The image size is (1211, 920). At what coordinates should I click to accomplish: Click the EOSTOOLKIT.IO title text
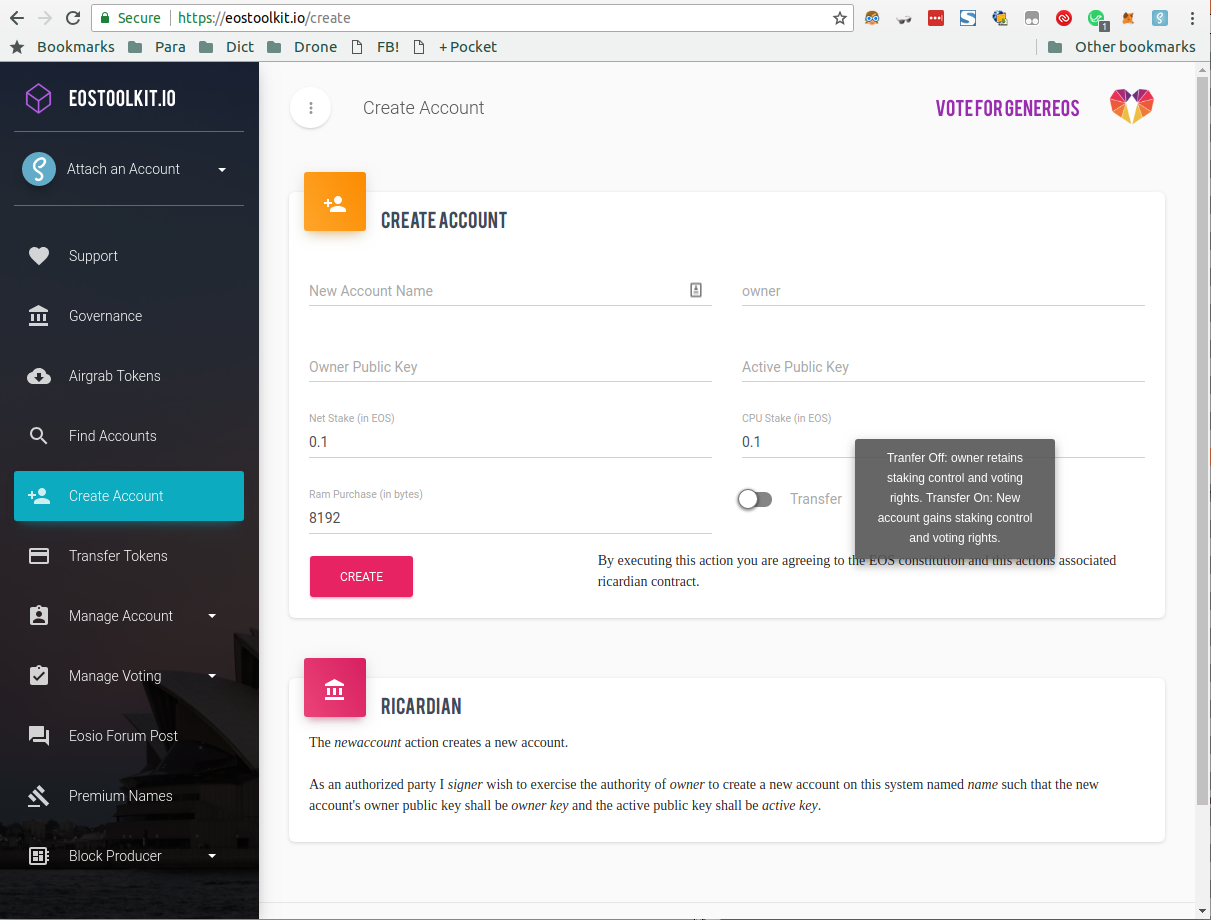tap(122, 98)
